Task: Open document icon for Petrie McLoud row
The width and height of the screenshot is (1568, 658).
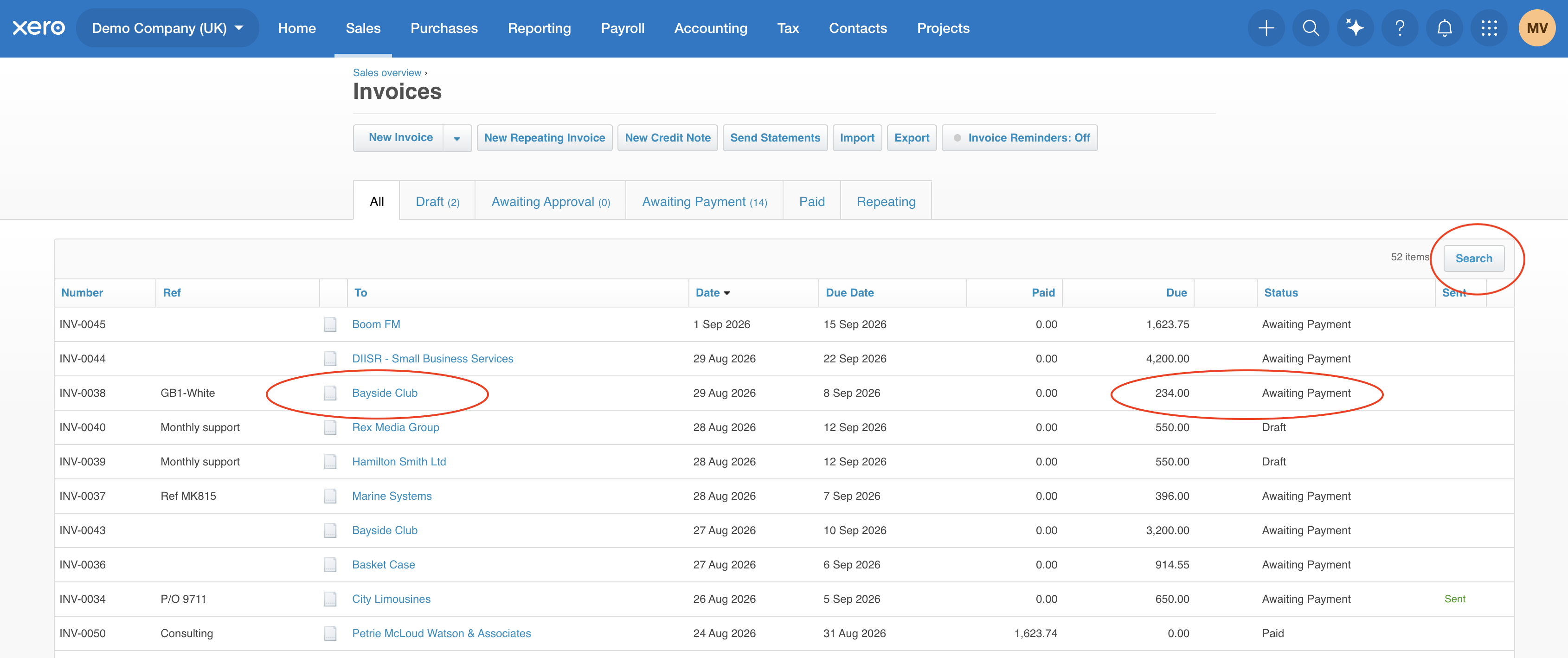Action: click(x=330, y=634)
